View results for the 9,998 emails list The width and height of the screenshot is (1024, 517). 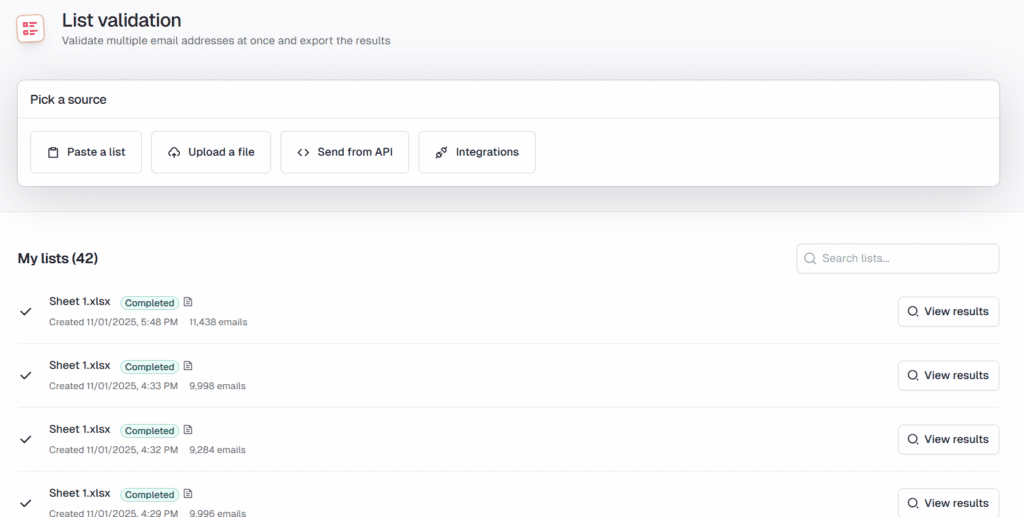947,375
